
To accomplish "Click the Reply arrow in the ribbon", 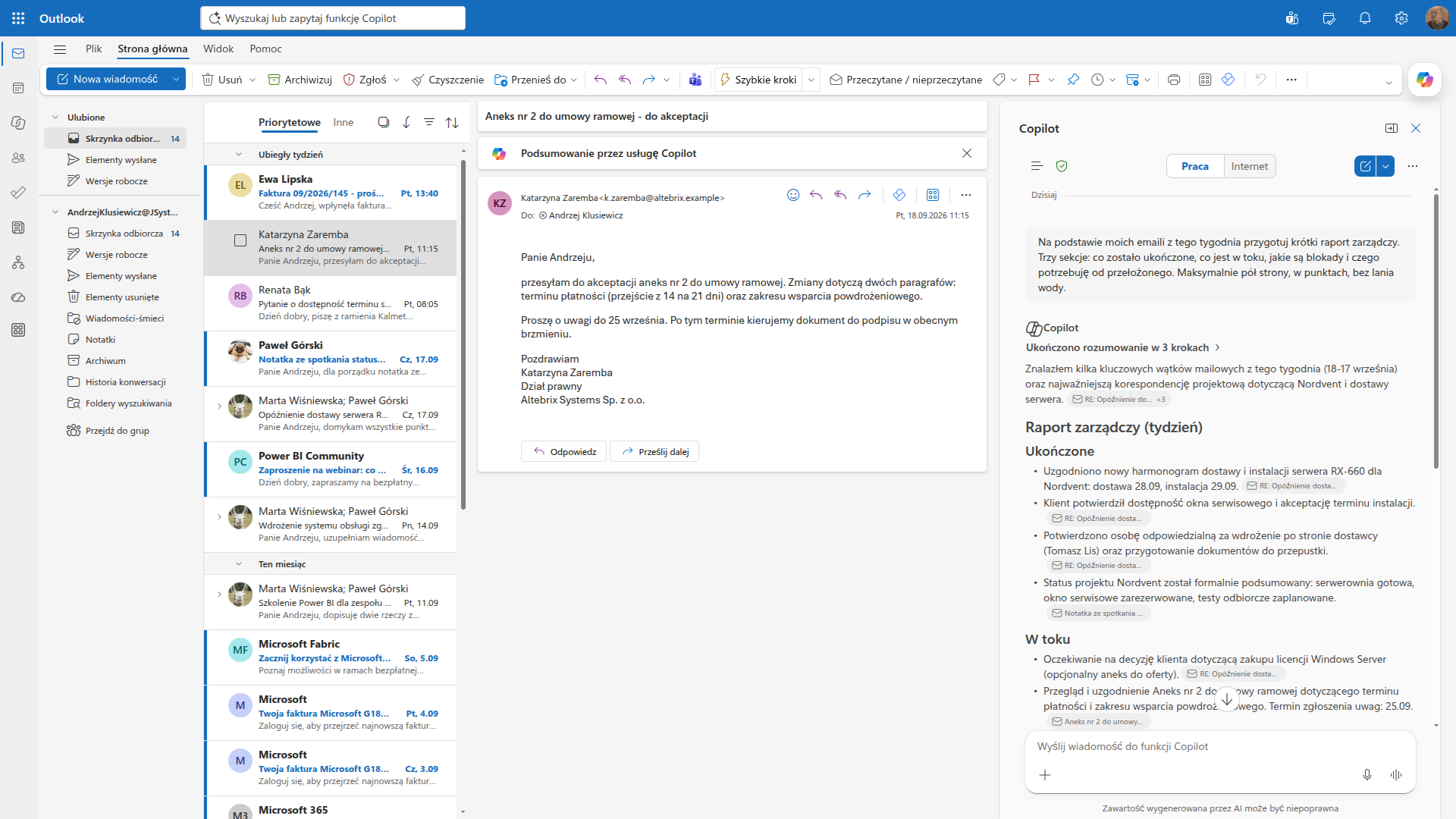I will [601, 80].
